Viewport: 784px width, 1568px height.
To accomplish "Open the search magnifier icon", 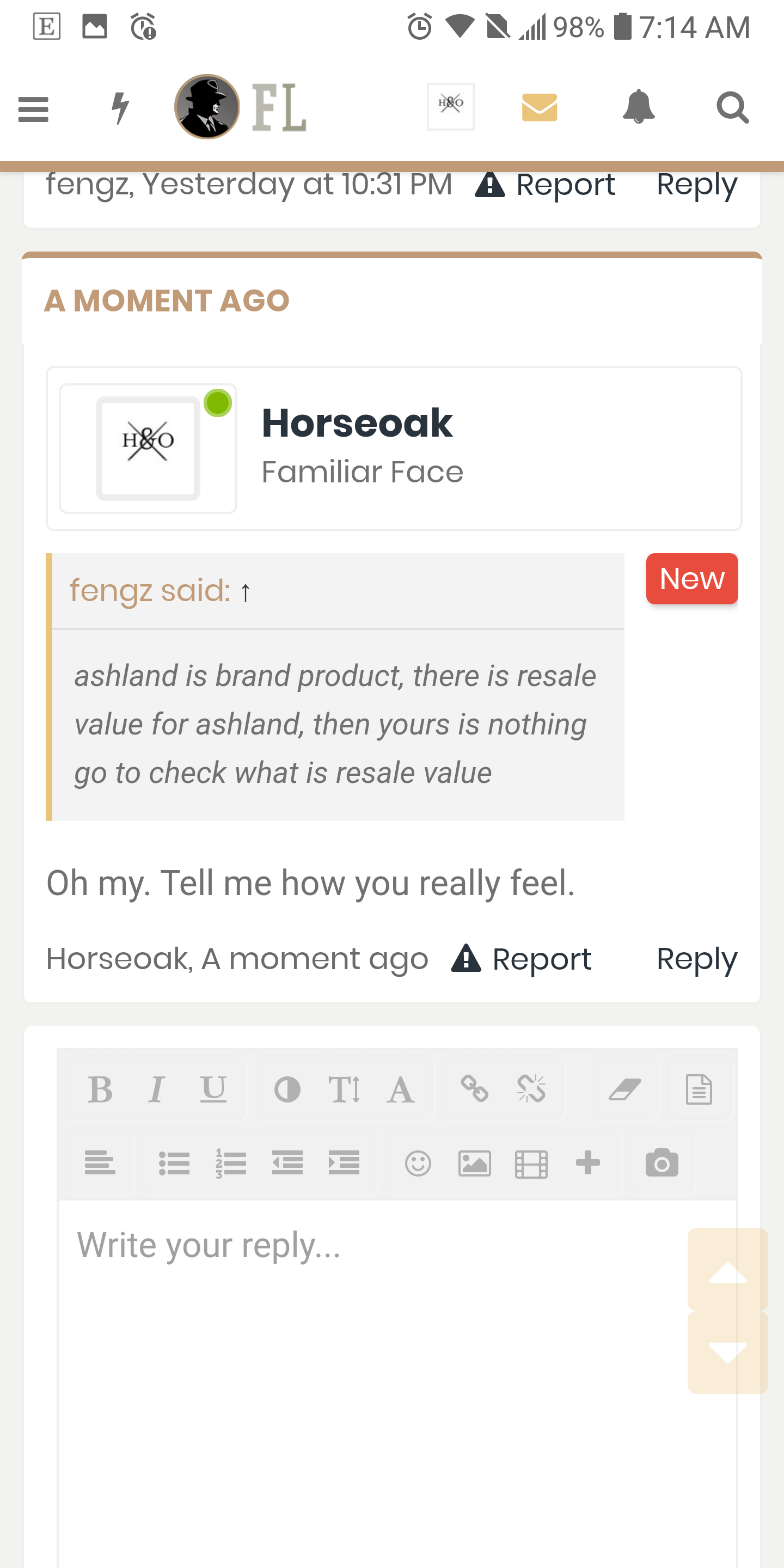I will pos(732,108).
